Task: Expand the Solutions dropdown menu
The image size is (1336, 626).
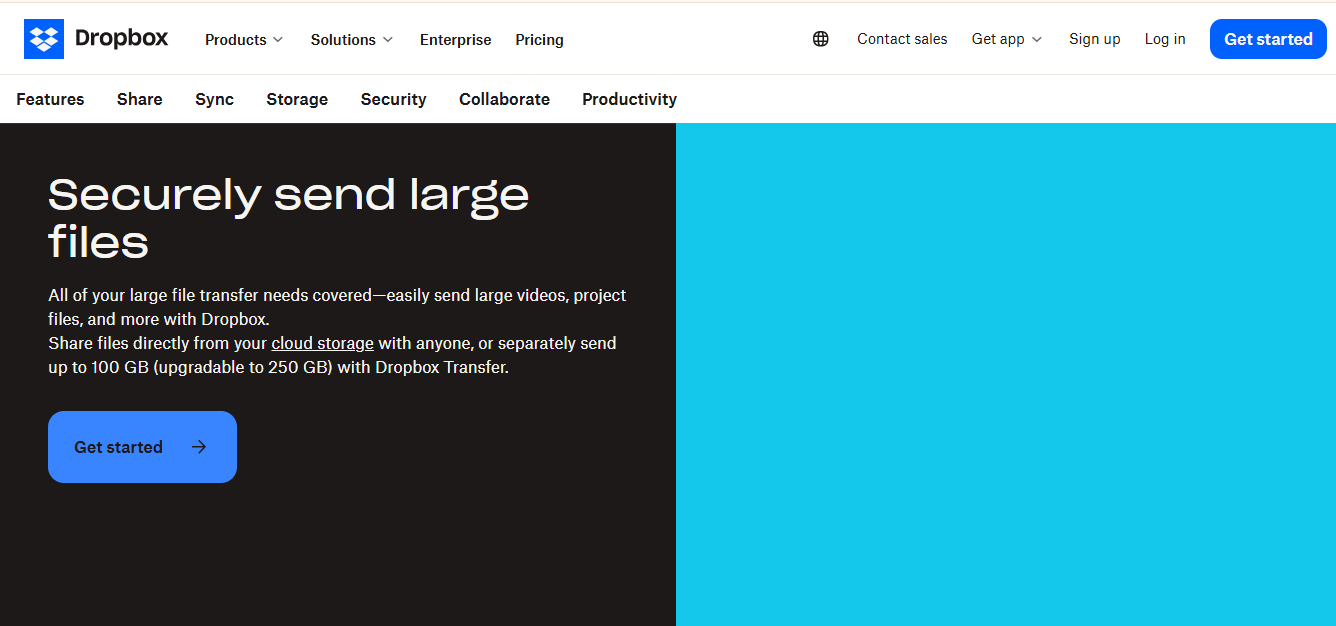Action: click(x=352, y=40)
